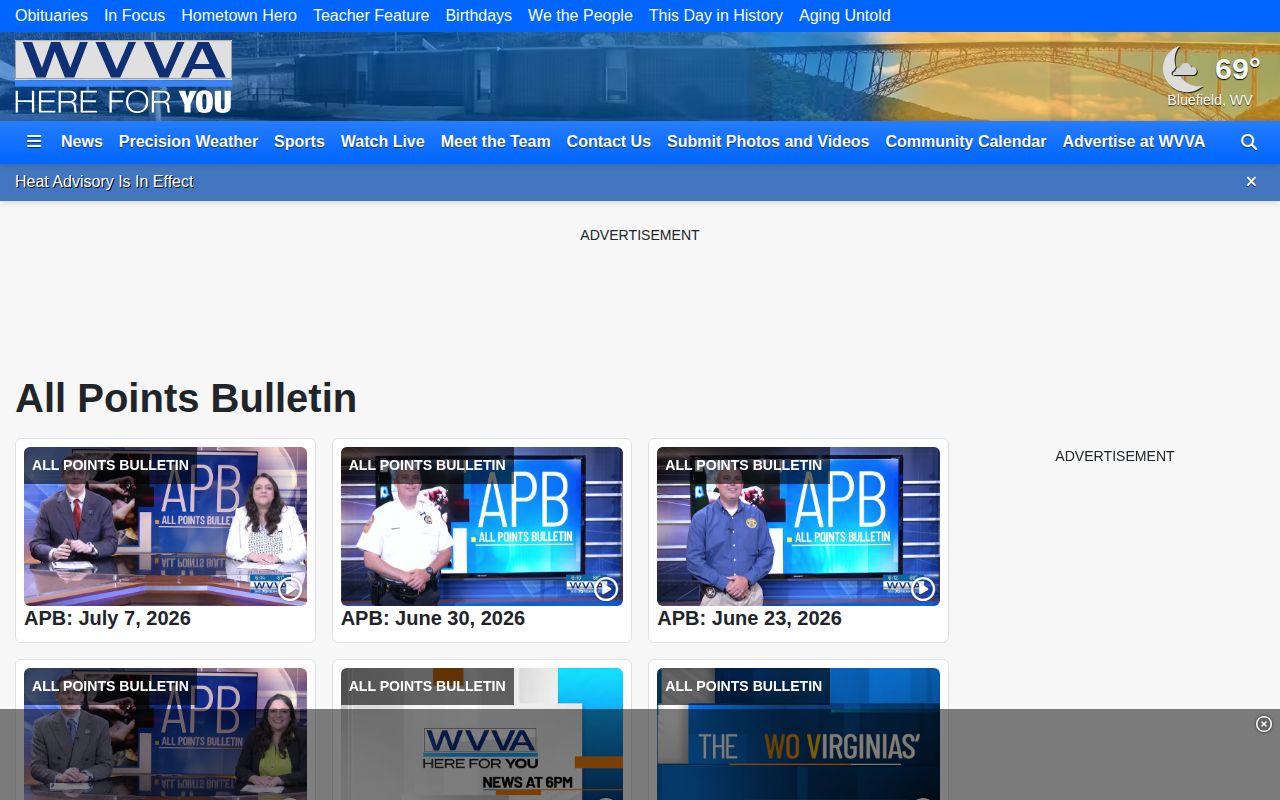Screen dimensions: 1280x800
Task: Open the hamburger navigation menu
Action: point(34,142)
